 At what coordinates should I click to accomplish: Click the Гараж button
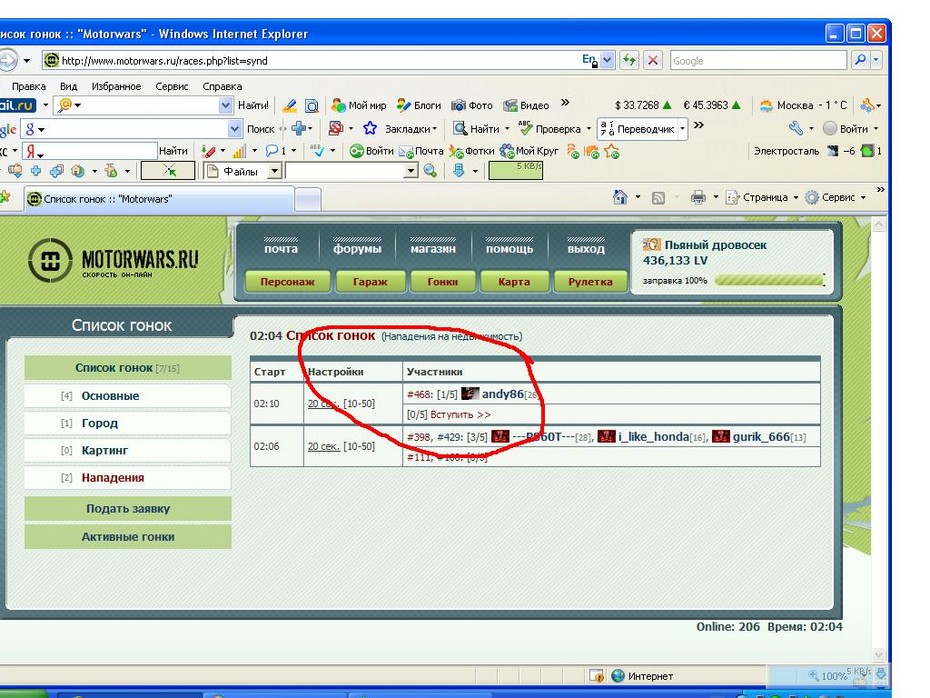point(370,282)
